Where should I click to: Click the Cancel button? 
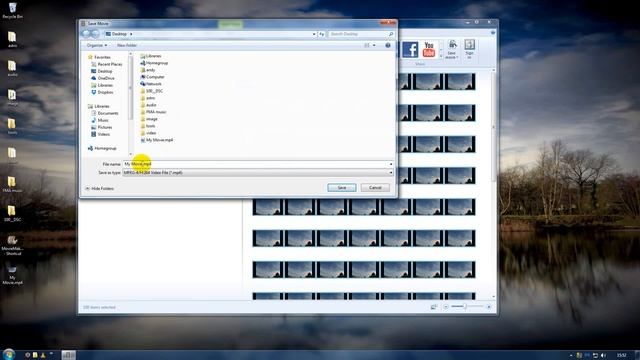click(375, 188)
